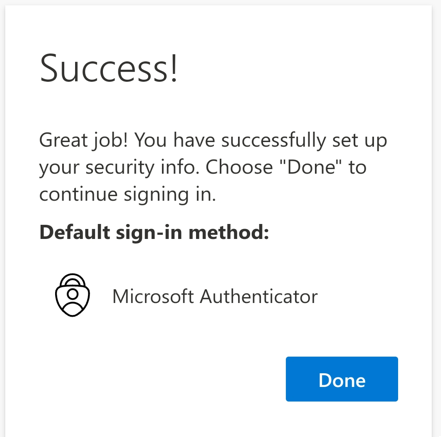Select the Microsoft Authenticator label text
Screen dimensions: 441x437
(x=215, y=296)
